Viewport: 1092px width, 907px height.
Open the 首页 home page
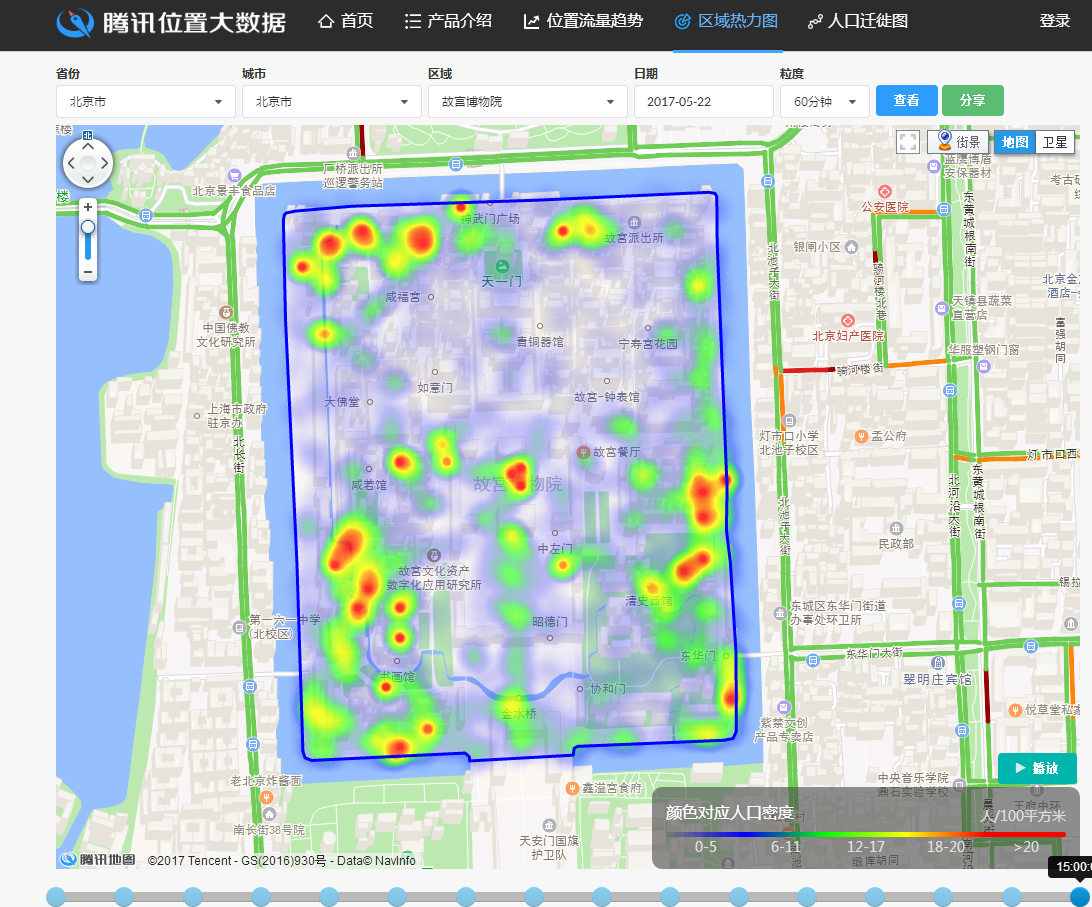(x=345, y=22)
